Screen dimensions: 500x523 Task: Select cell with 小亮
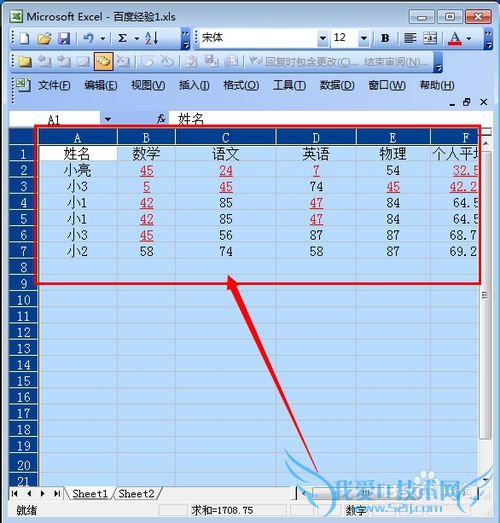78,170
